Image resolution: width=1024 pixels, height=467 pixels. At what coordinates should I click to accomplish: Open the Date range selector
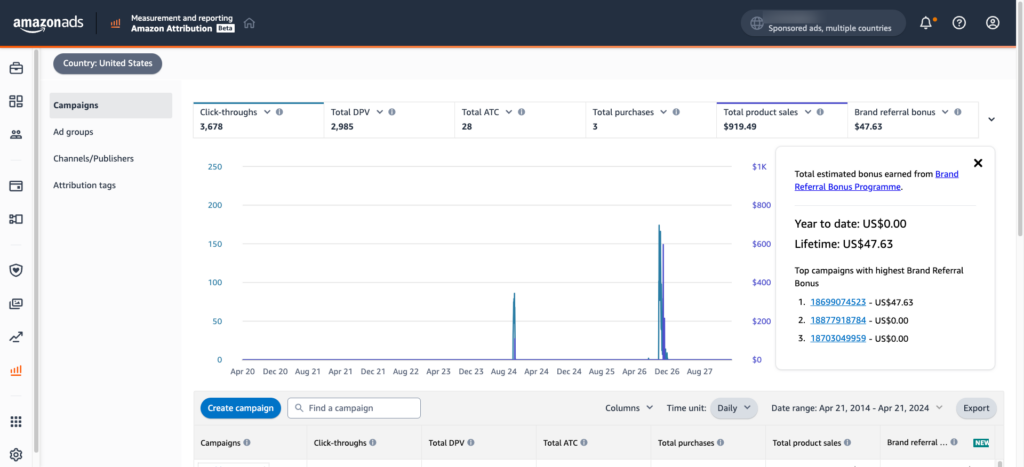tap(857, 408)
